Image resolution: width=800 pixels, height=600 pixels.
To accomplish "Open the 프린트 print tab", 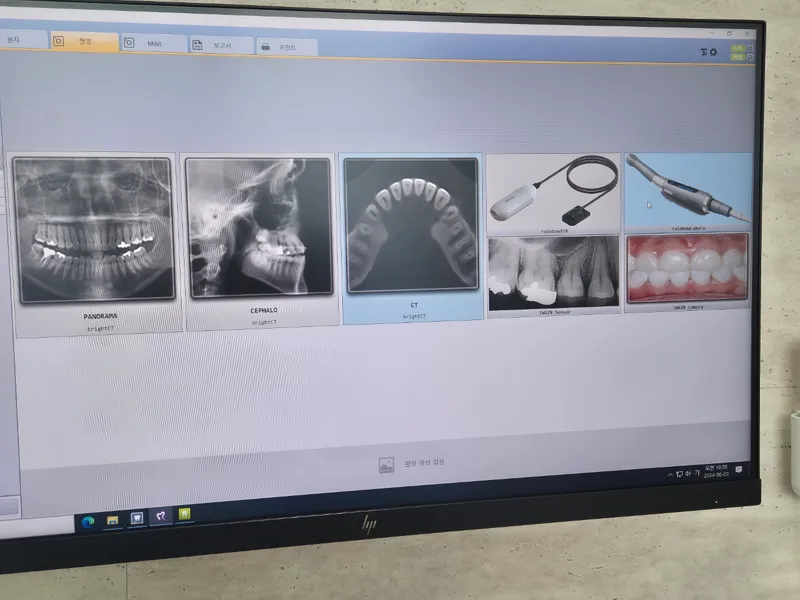I will [286, 47].
